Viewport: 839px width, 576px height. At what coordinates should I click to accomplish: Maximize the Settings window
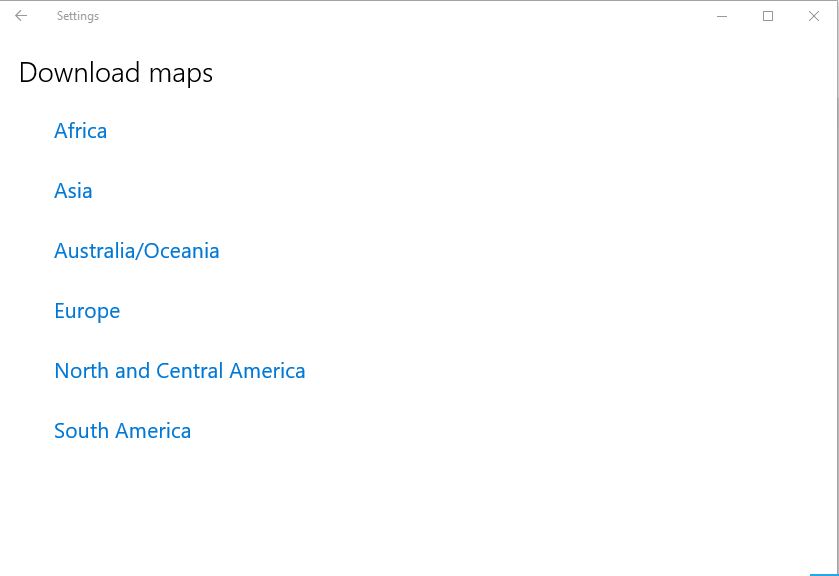pos(768,16)
